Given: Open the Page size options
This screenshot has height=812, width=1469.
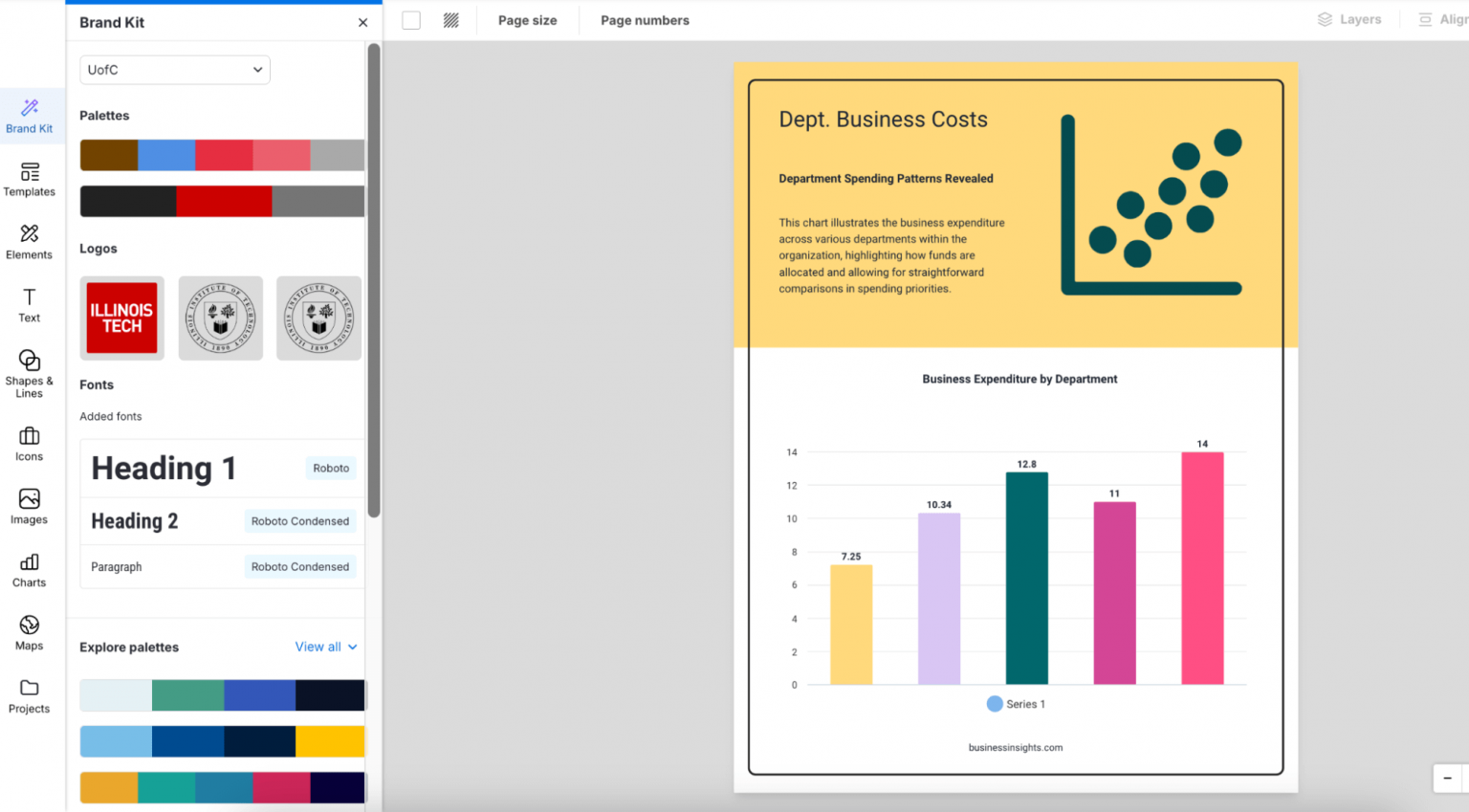Looking at the screenshot, I should tap(527, 19).
